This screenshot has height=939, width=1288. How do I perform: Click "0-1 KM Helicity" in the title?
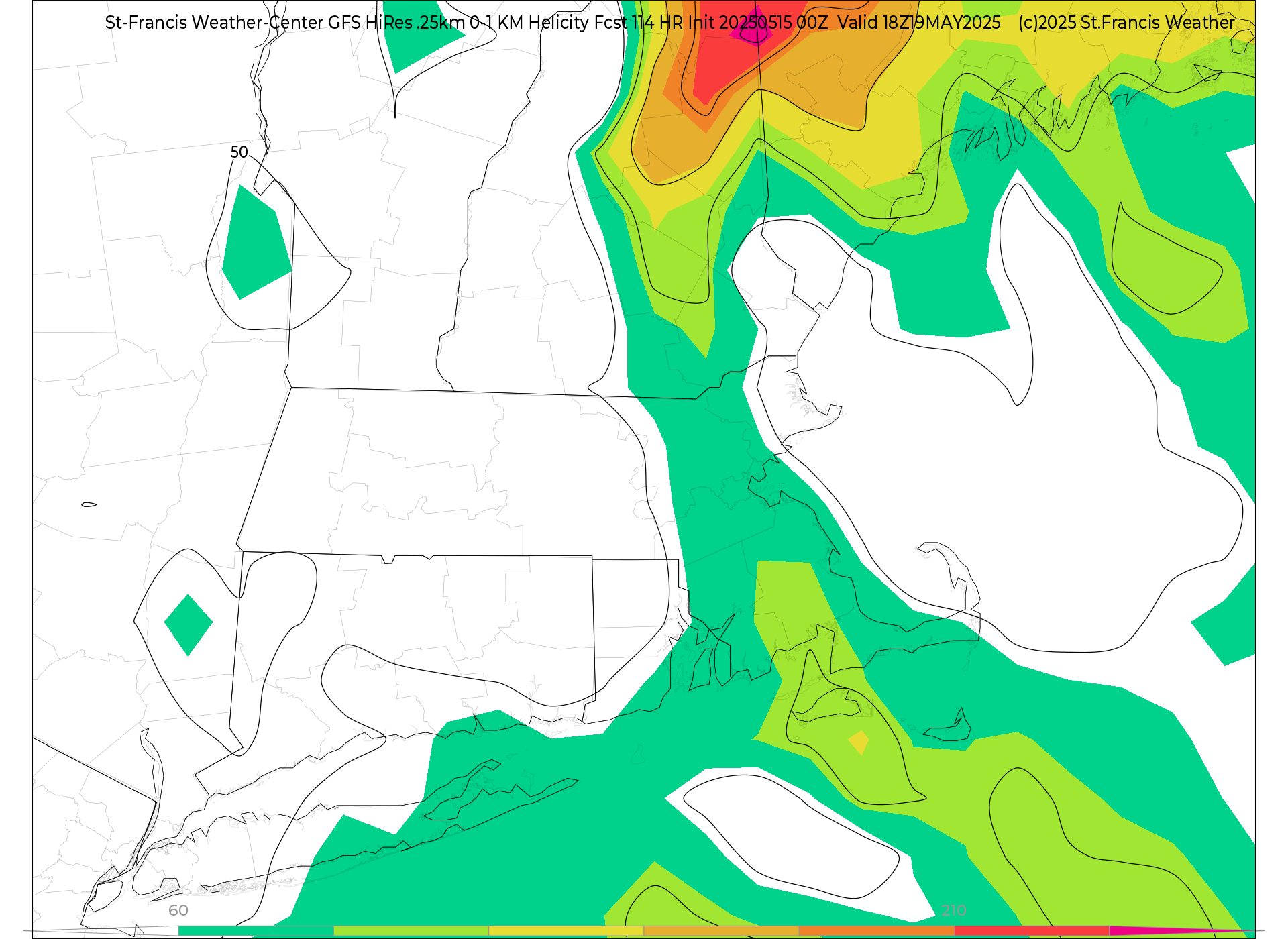tap(529, 23)
